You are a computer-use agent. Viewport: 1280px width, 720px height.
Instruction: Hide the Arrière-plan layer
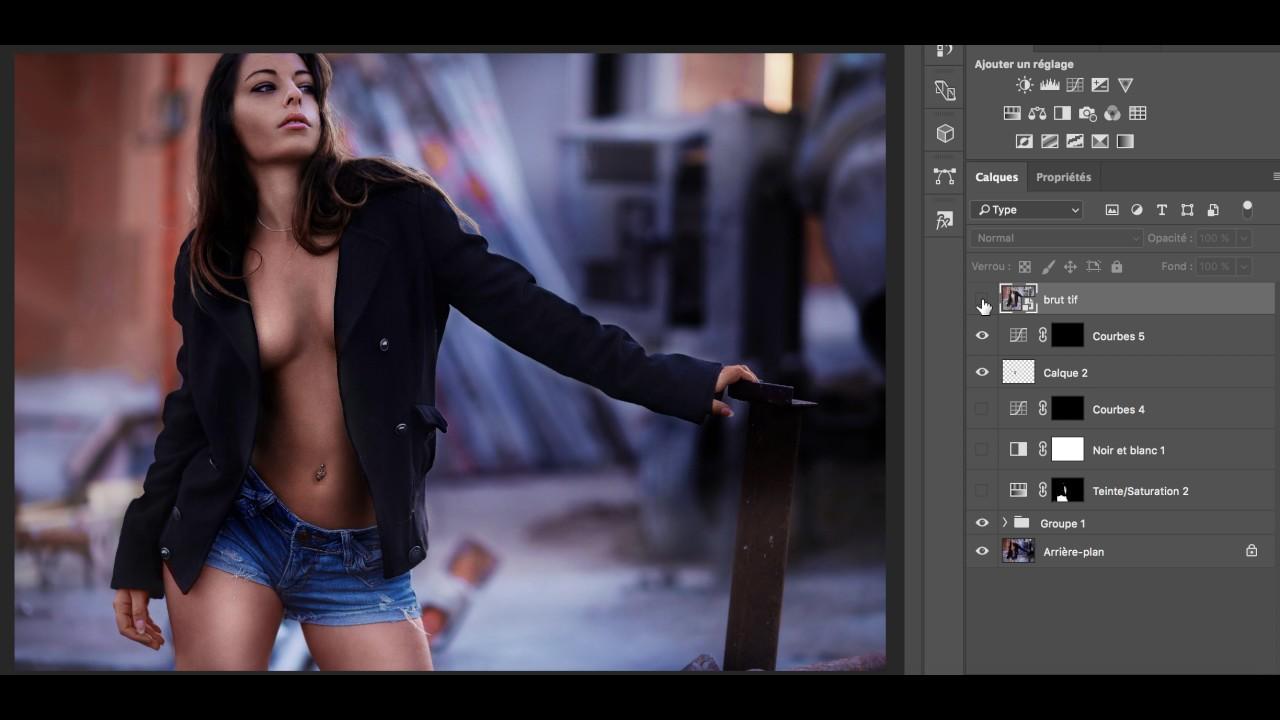point(982,551)
